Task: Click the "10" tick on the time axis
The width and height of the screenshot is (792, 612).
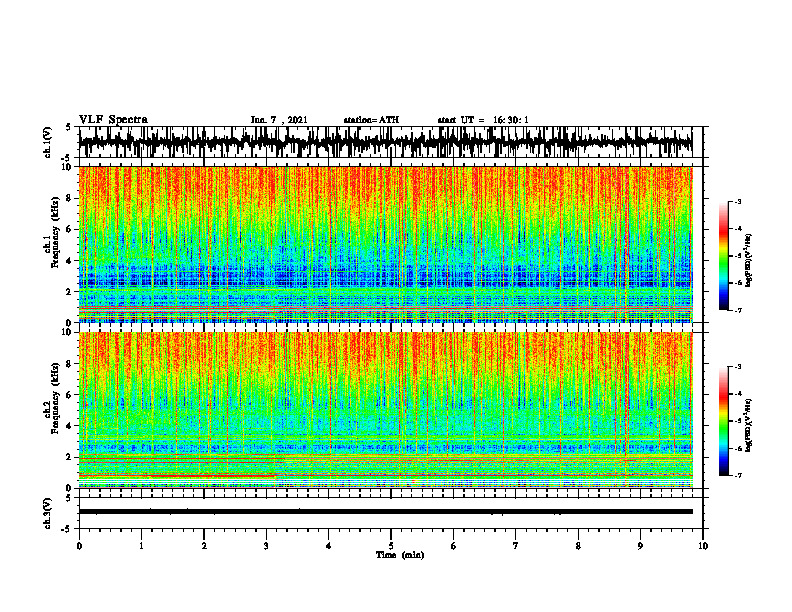Action: pos(703,546)
